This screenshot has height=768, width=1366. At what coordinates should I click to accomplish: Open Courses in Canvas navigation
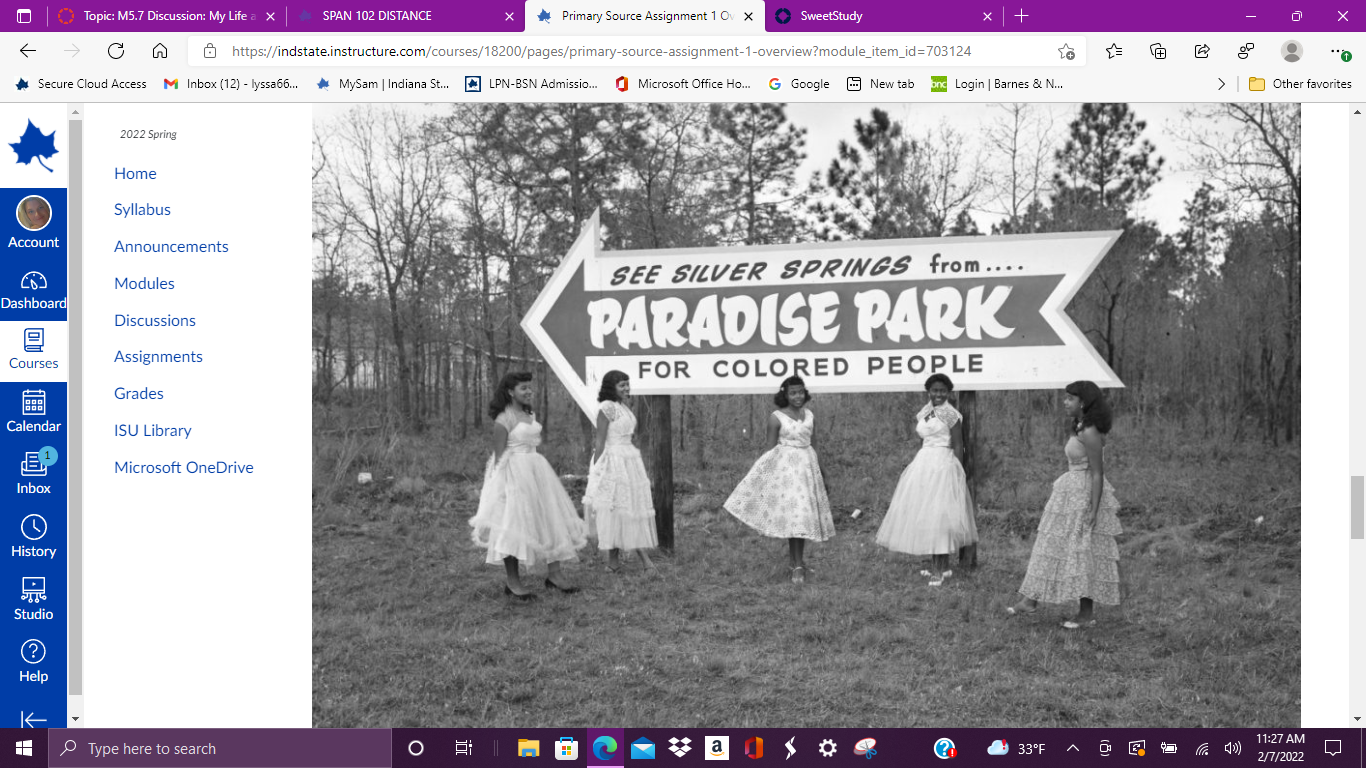point(34,351)
